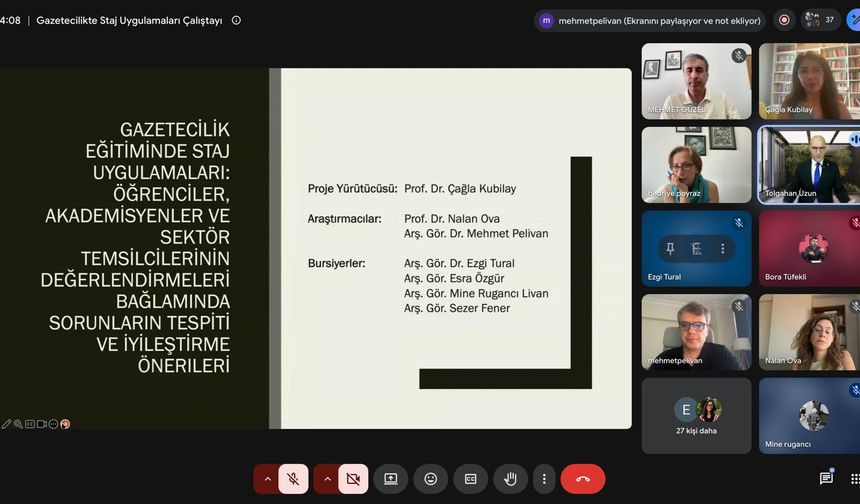This screenshot has height=504, width=860.
Task: Select bedriye poyraz's video tile
Action: pyautogui.click(x=697, y=165)
